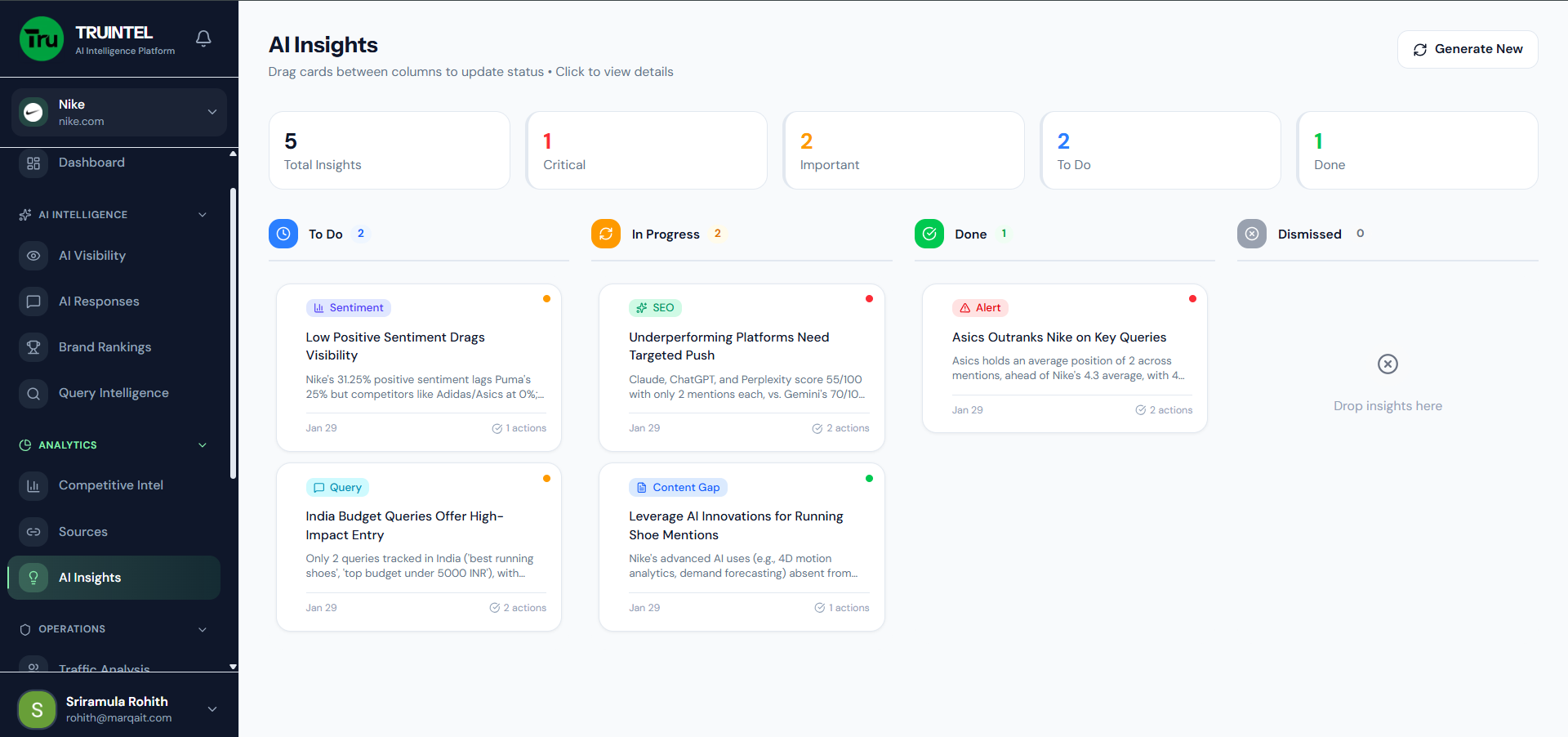The height and width of the screenshot is (737, 1568).
Task: Click the orange status dot on Sentiment card
Action: 546,299
